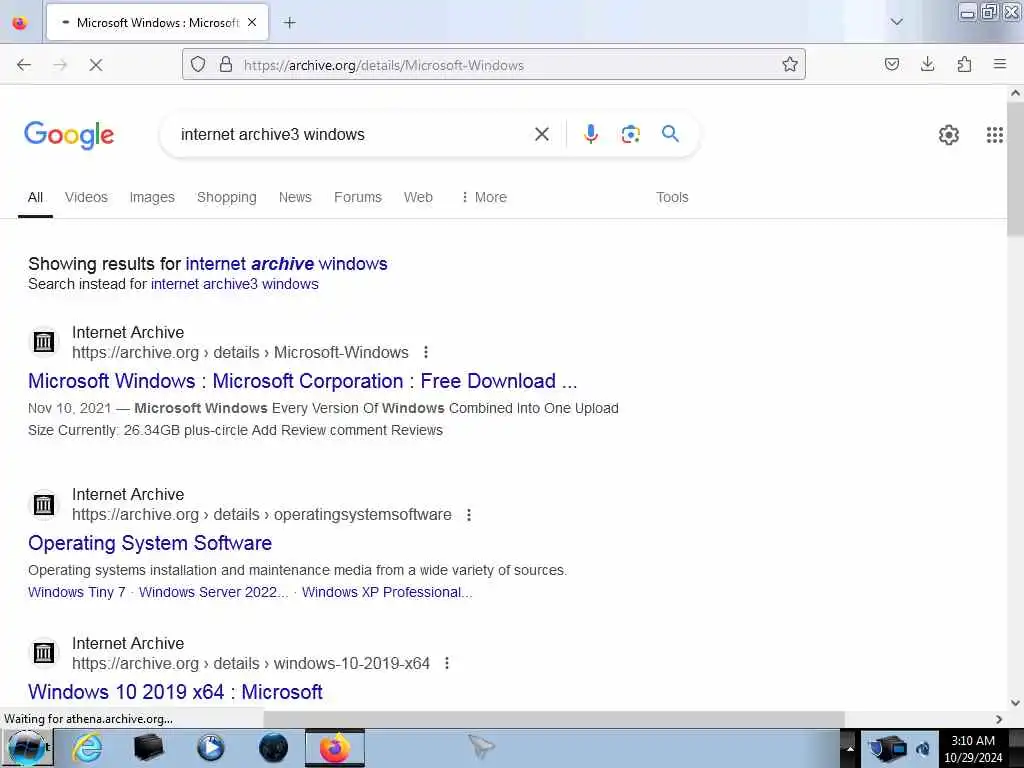Viewport: 1024px width, 768px height.
Task: Open Google quick settings gear
Action: pyautogui.click(x=948, y=135)
